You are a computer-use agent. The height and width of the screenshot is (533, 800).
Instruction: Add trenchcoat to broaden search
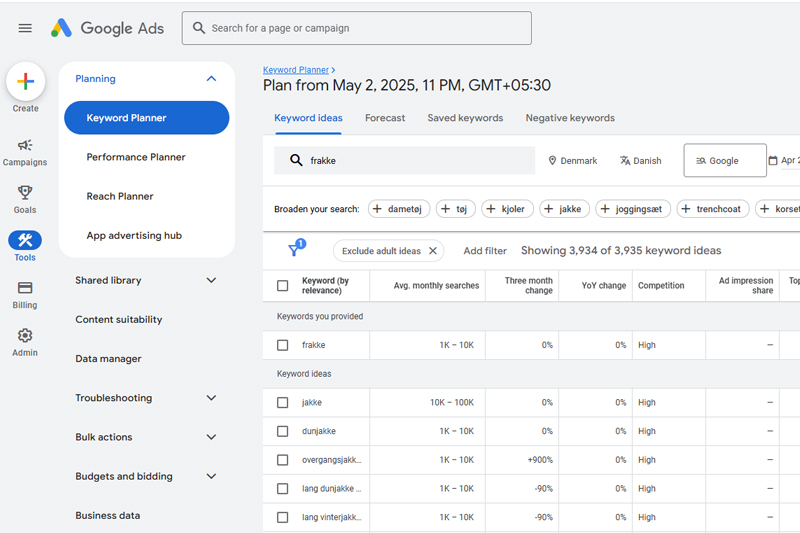point(713,209)
